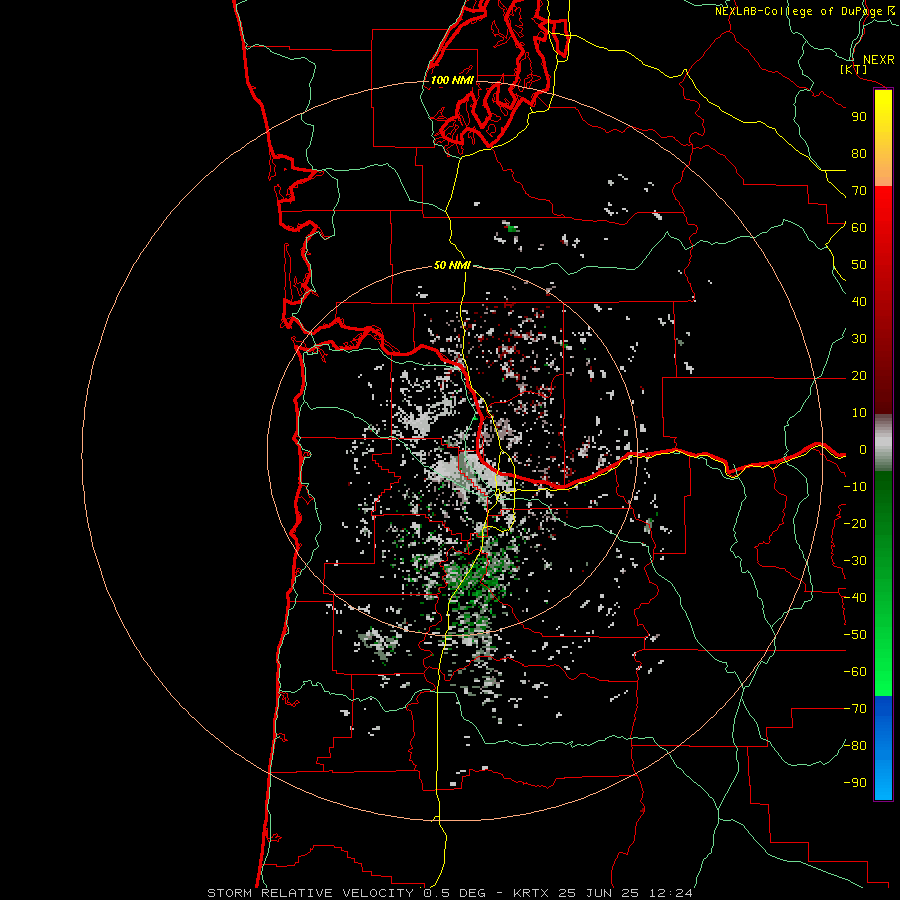900x900 pixels.
Task: Pick the bright green color bar segment
Action: [x=883, y=584]
